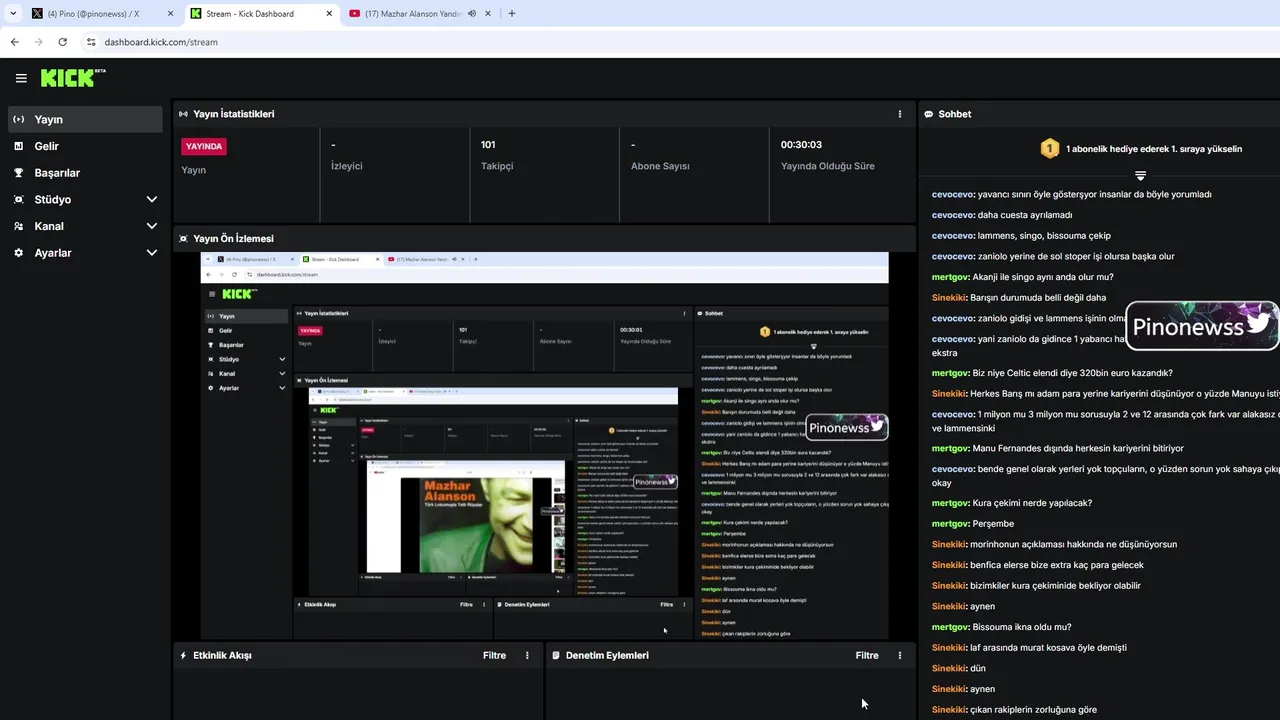Expand the Kanal chevron
Viewport: 1280px width, 720px height.
point(152,226)
